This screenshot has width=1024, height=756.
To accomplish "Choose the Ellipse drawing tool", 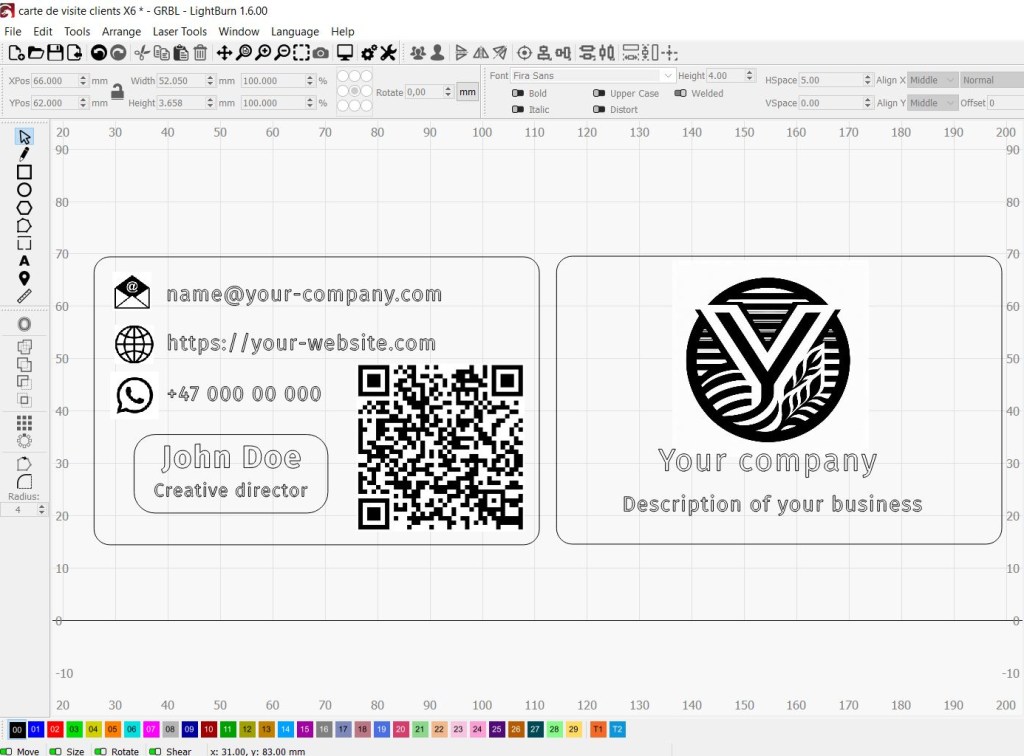I will 25,190.
